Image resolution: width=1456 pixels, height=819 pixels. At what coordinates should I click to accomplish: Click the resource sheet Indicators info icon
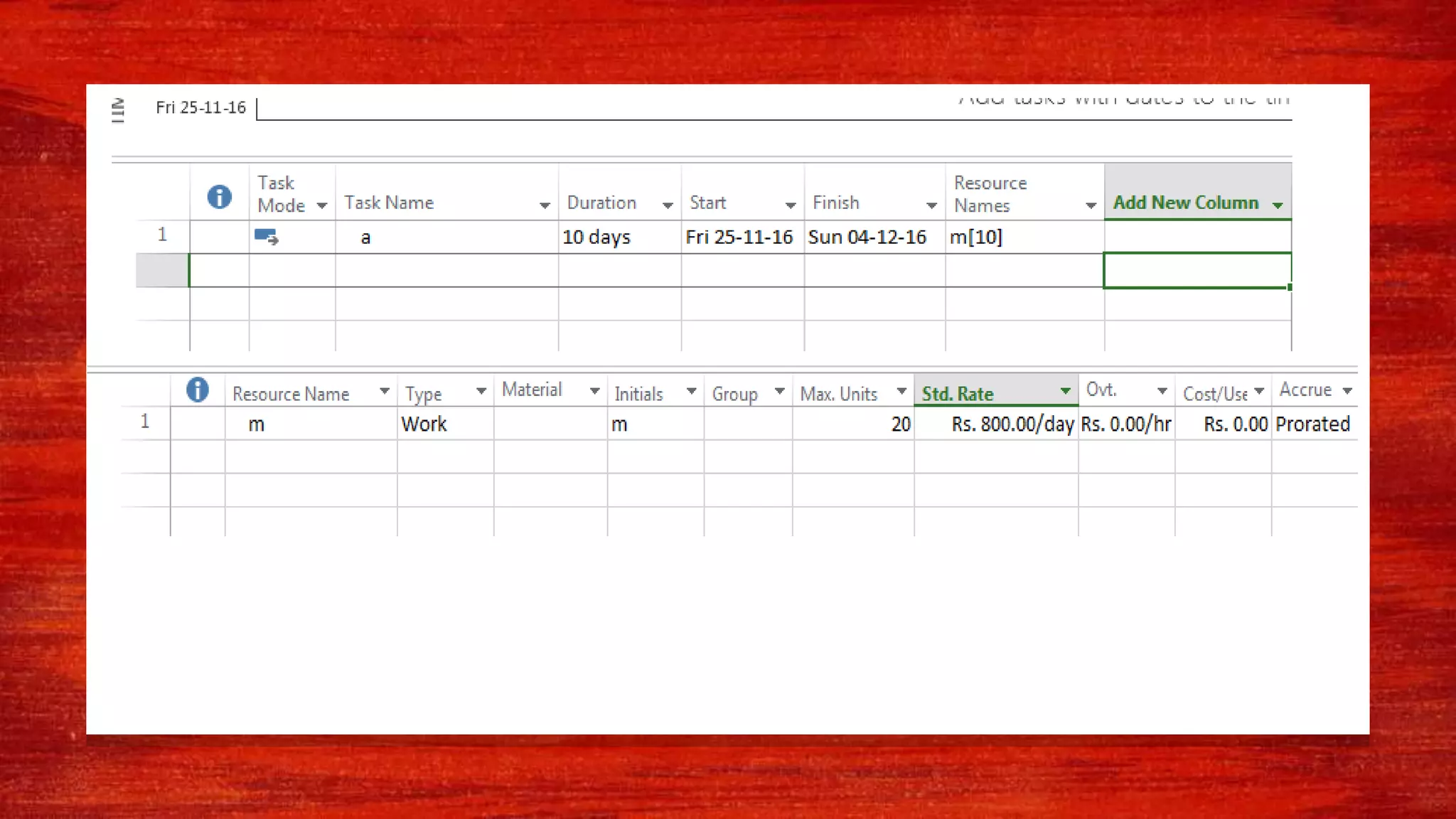click(197, 390)
